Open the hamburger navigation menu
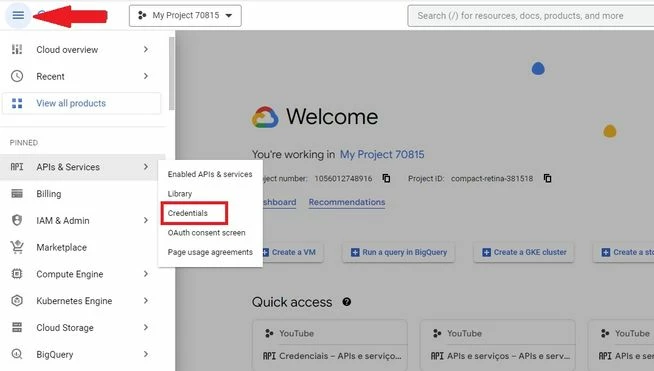The image size is (654, 371). click(18, 15)
